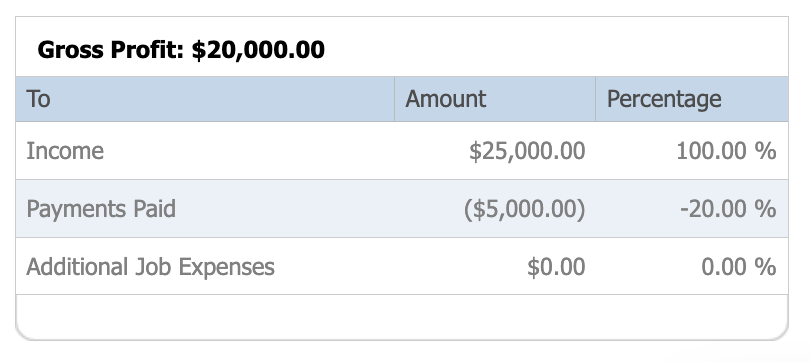Select the Payments Paid row label

pyautogui.click(x=101, y=209)
